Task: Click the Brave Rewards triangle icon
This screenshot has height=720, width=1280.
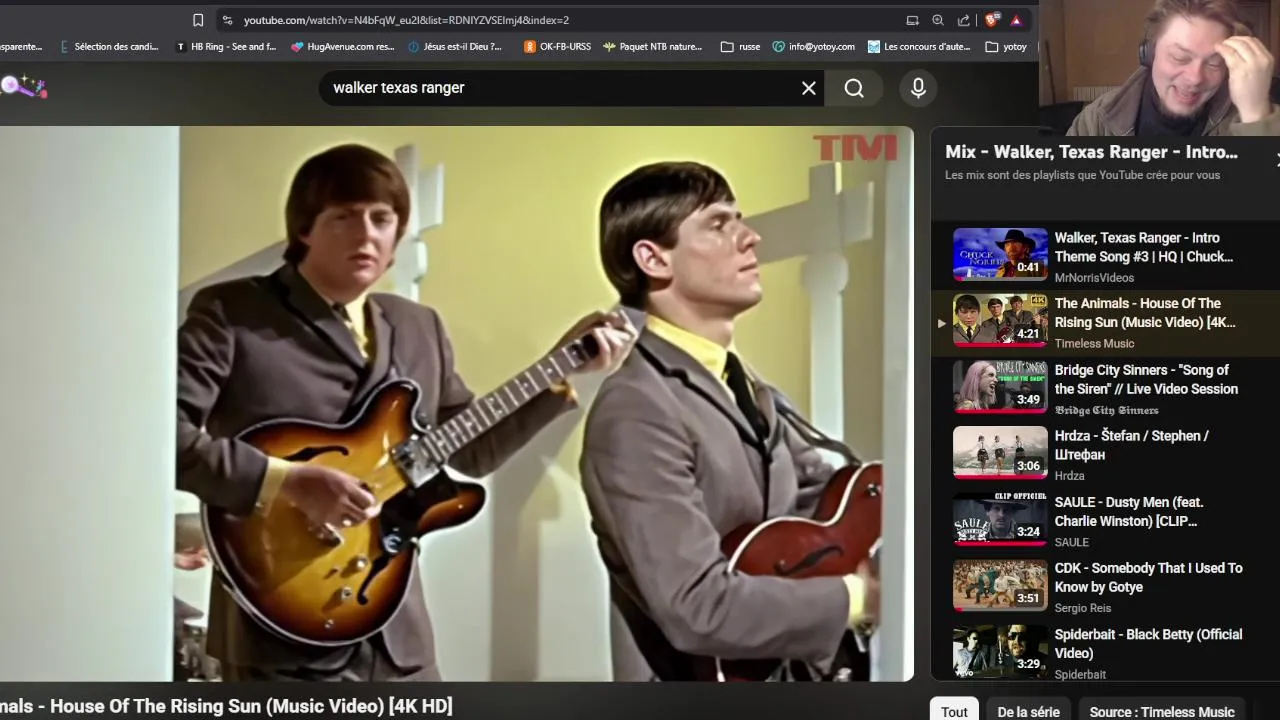Action: click(1016, 20)
